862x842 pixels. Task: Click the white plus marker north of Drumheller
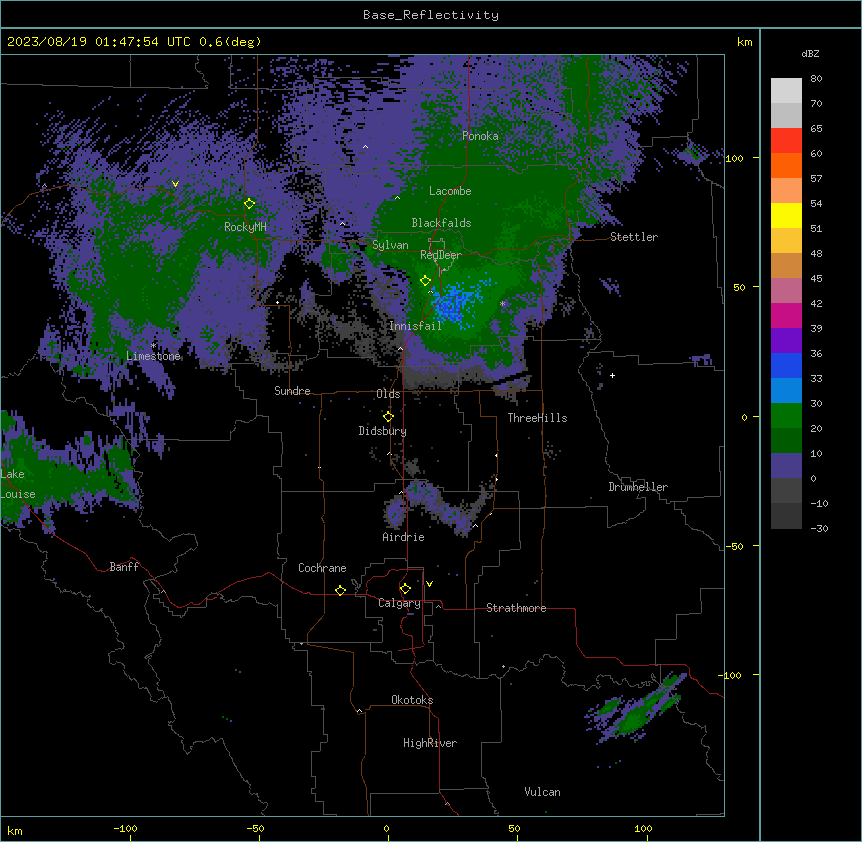(612, 375)
